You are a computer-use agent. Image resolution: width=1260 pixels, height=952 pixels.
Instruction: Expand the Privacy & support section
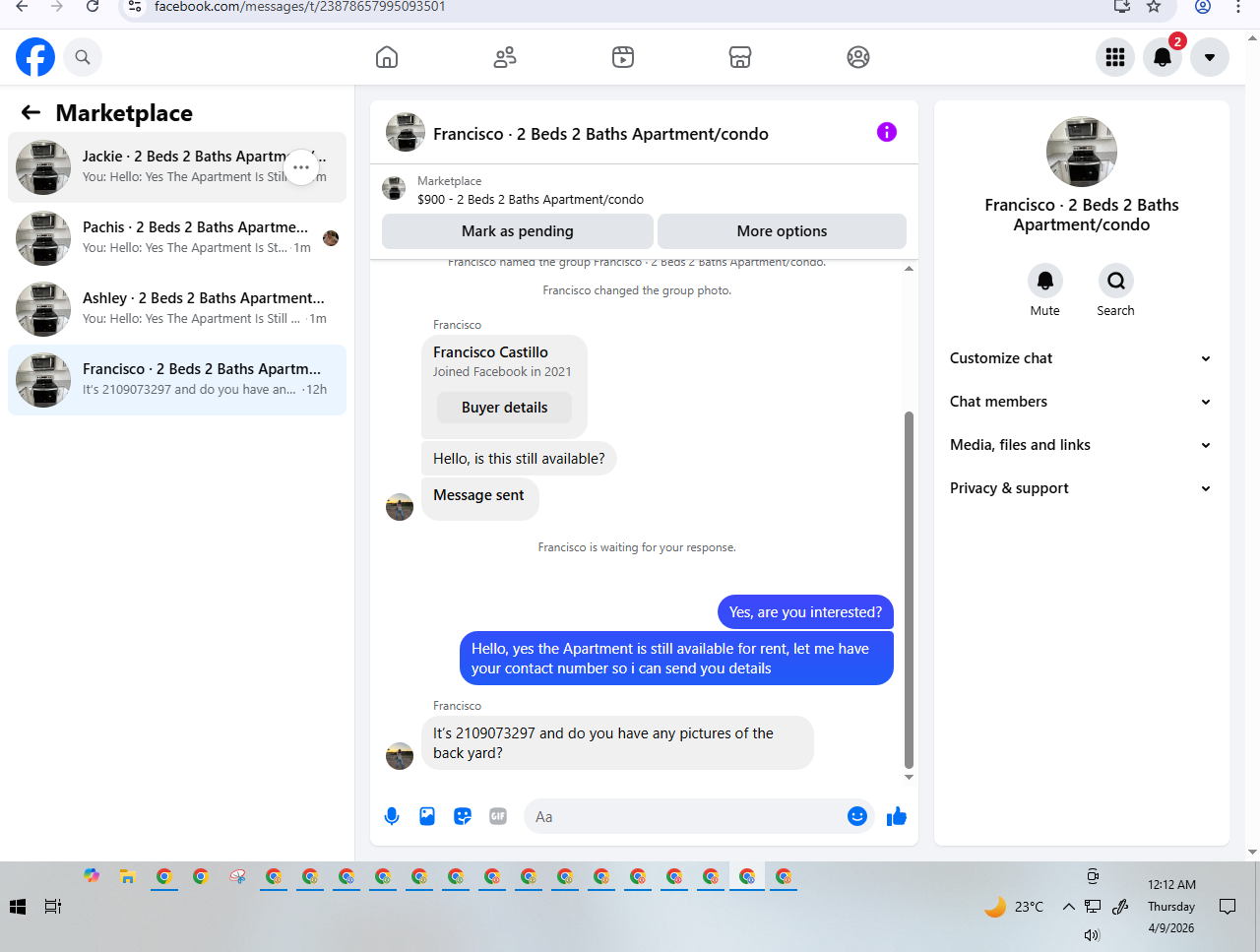[1081, 488]
